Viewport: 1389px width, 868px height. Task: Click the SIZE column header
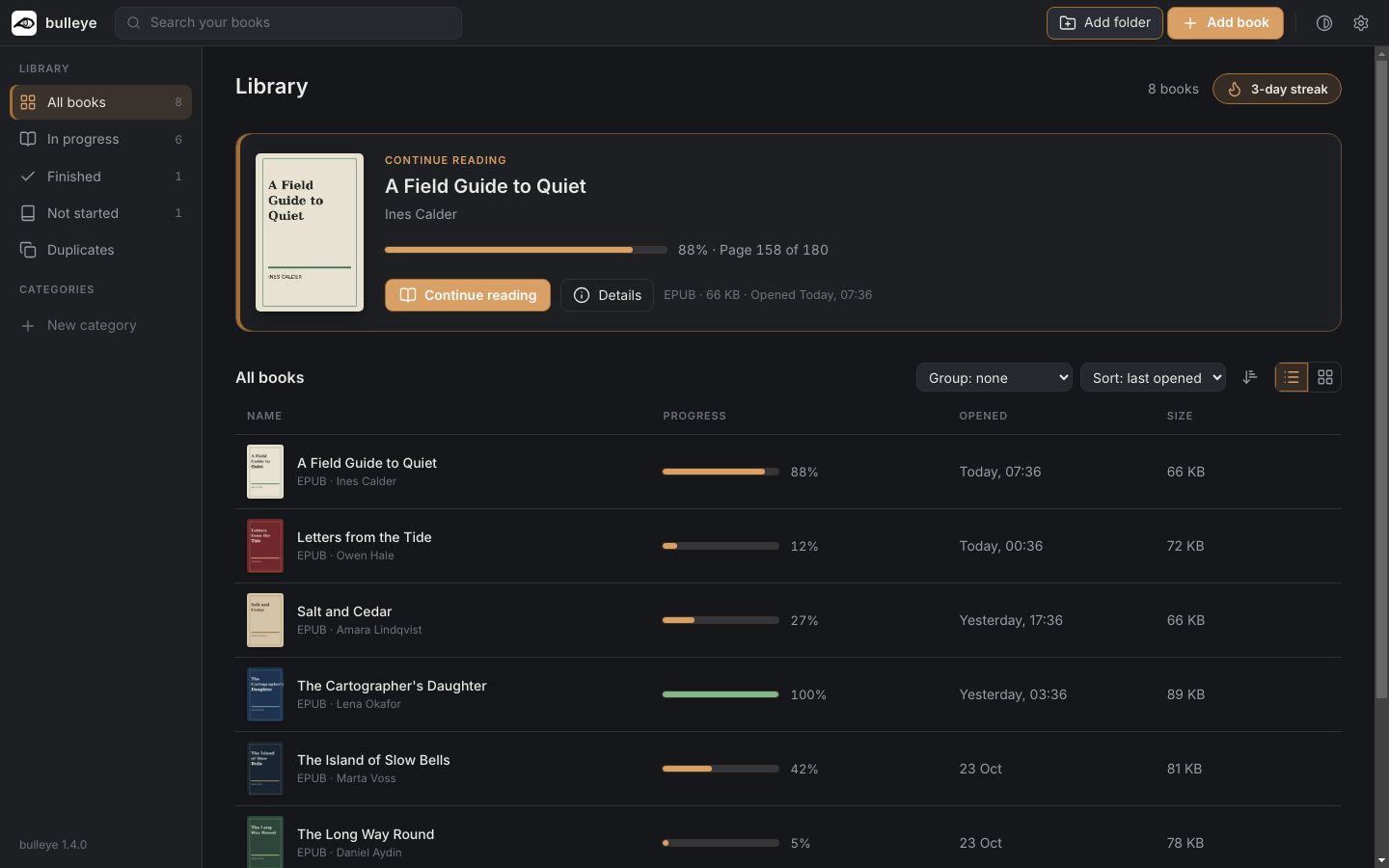click(x=1180, y=416)
